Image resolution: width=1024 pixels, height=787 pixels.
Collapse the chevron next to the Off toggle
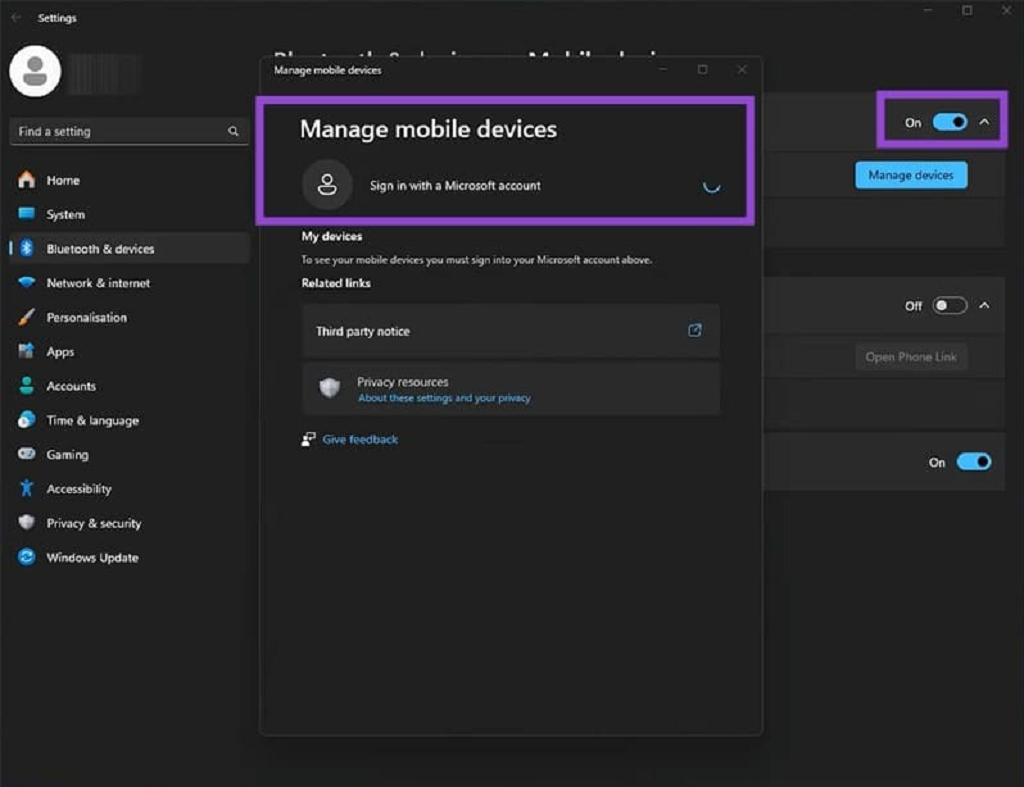point(984,306)
